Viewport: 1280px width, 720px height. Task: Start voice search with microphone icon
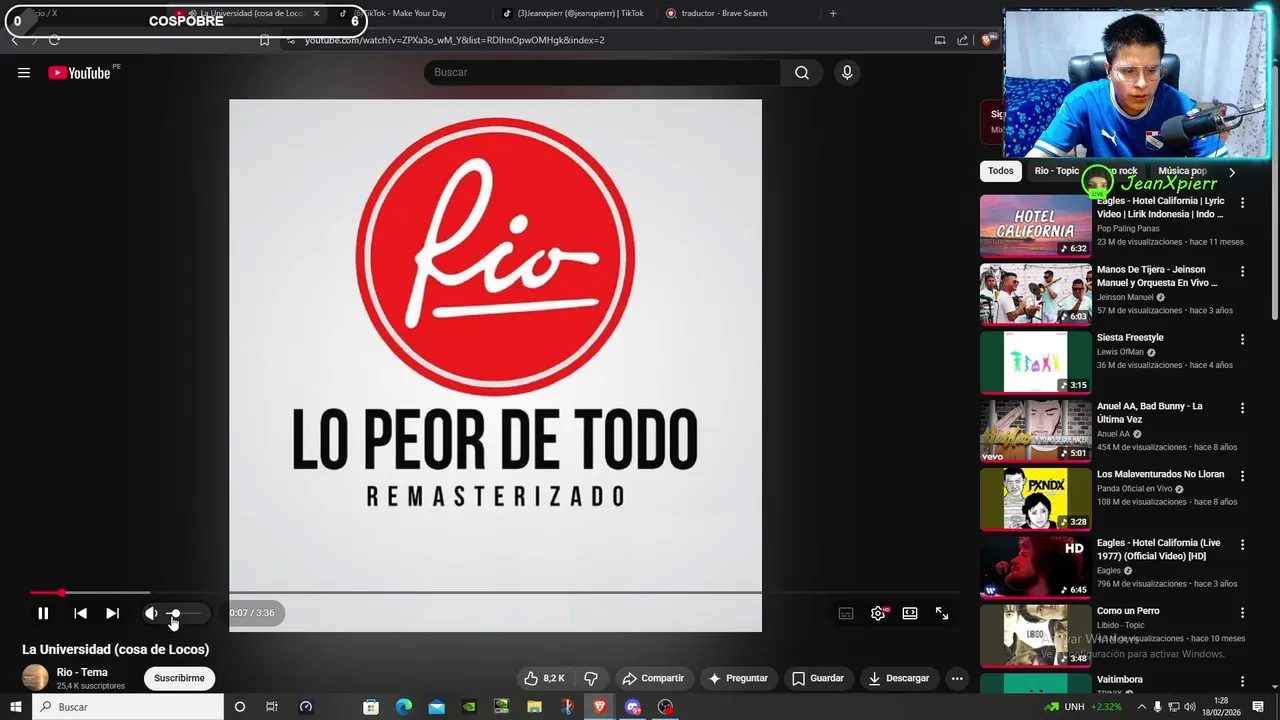click(847, 72)
